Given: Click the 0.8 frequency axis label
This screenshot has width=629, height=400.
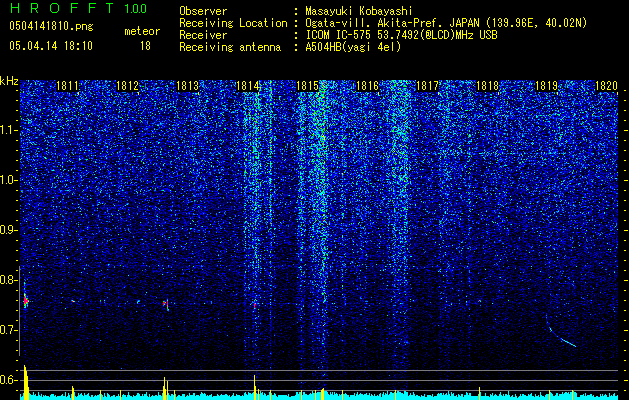Looking at the screenshot, I should tap(9, 280).
